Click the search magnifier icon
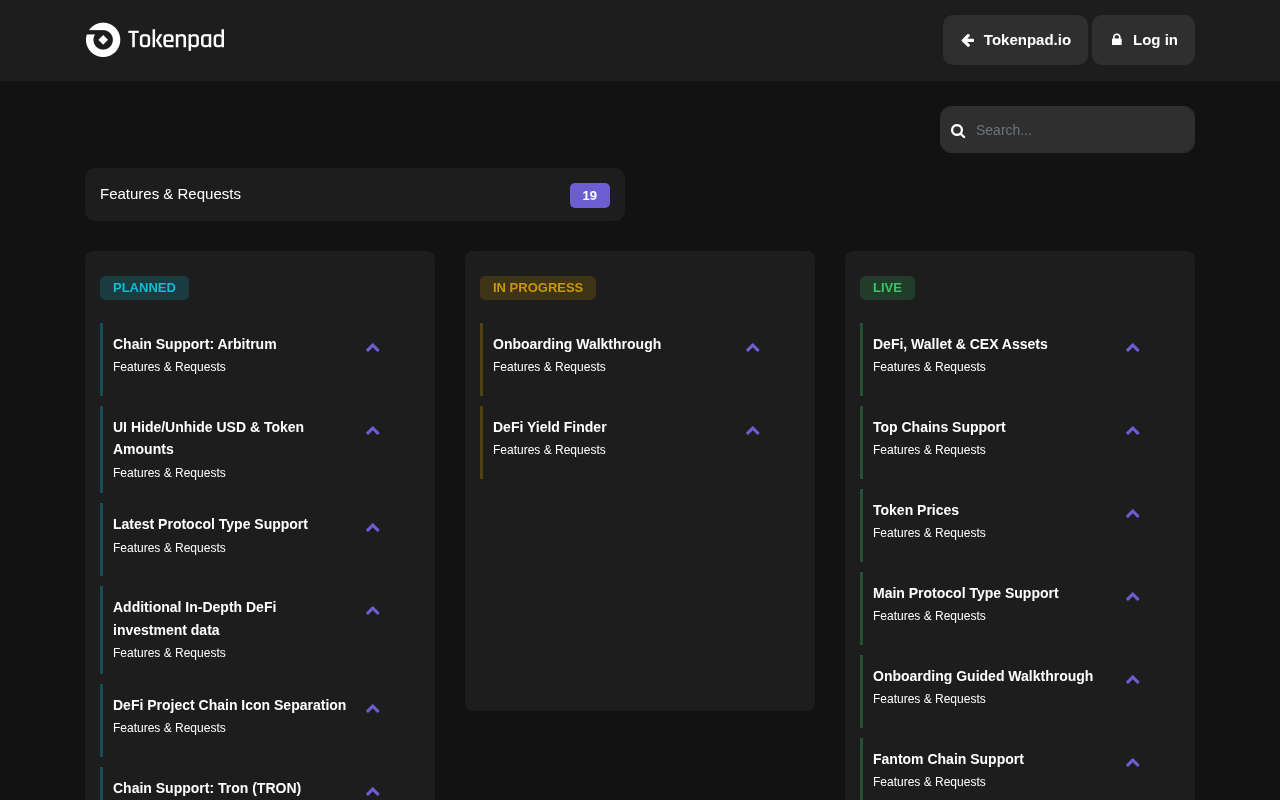Viewport: 1280px width, 800px height. point(958,131)
